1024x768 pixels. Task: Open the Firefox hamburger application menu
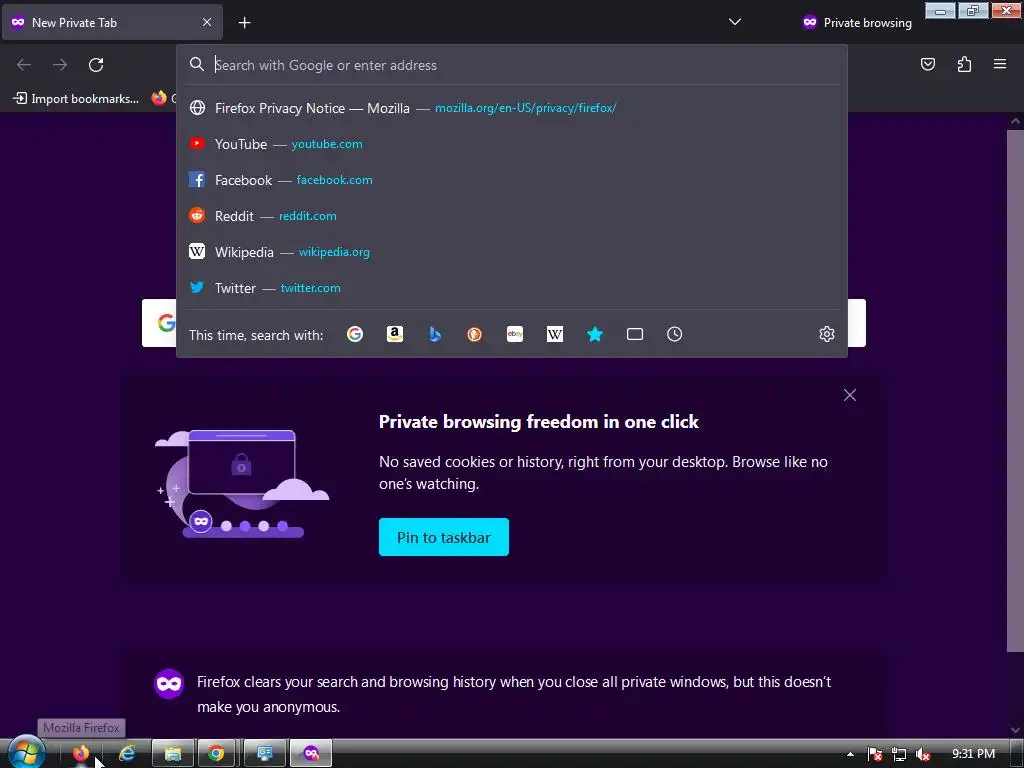(x=1000, y=64)
